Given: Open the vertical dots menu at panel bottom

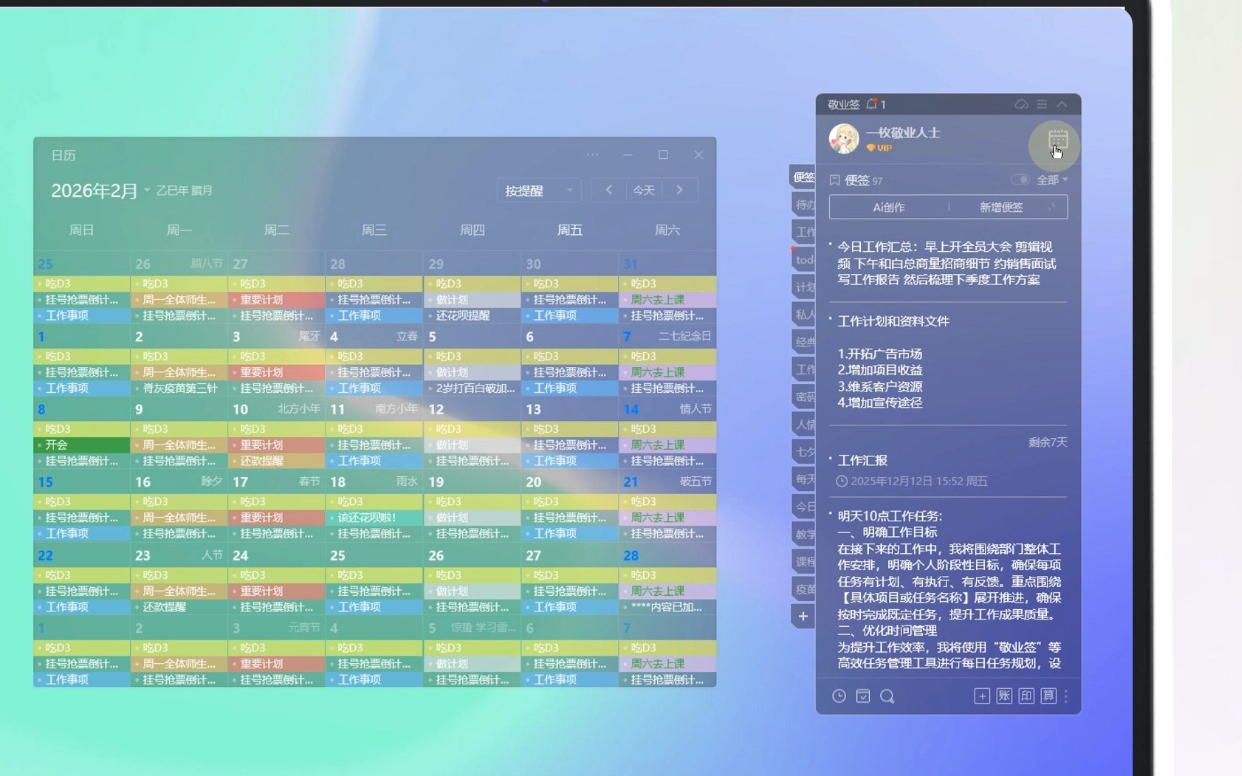Looking at the screenshot, I should click(1066, 696).
